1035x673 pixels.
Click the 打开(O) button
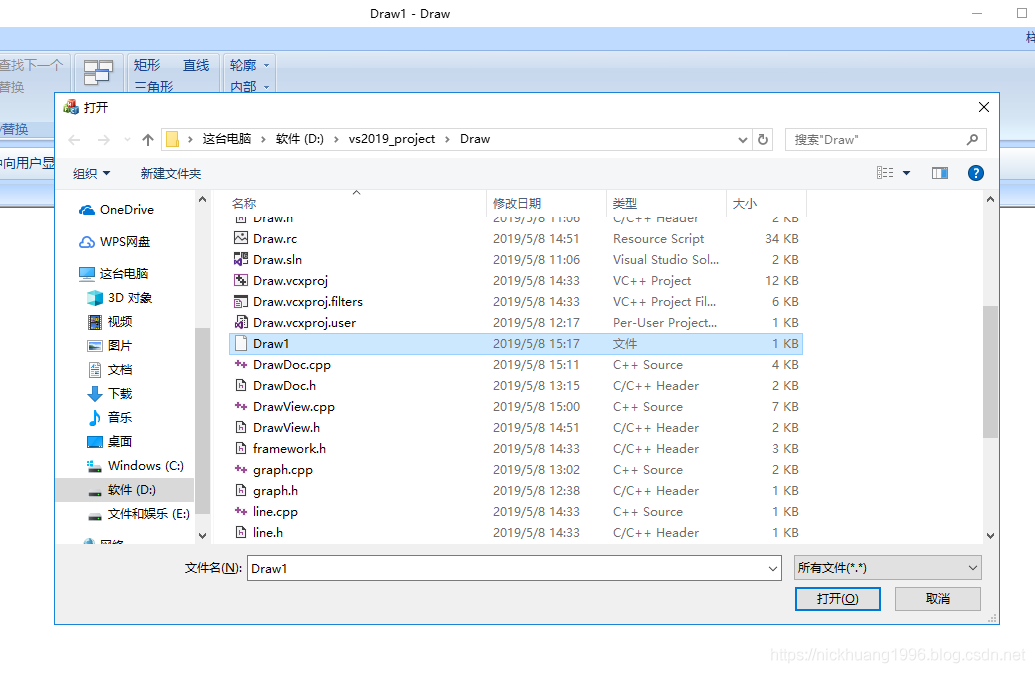pos(838,598)
